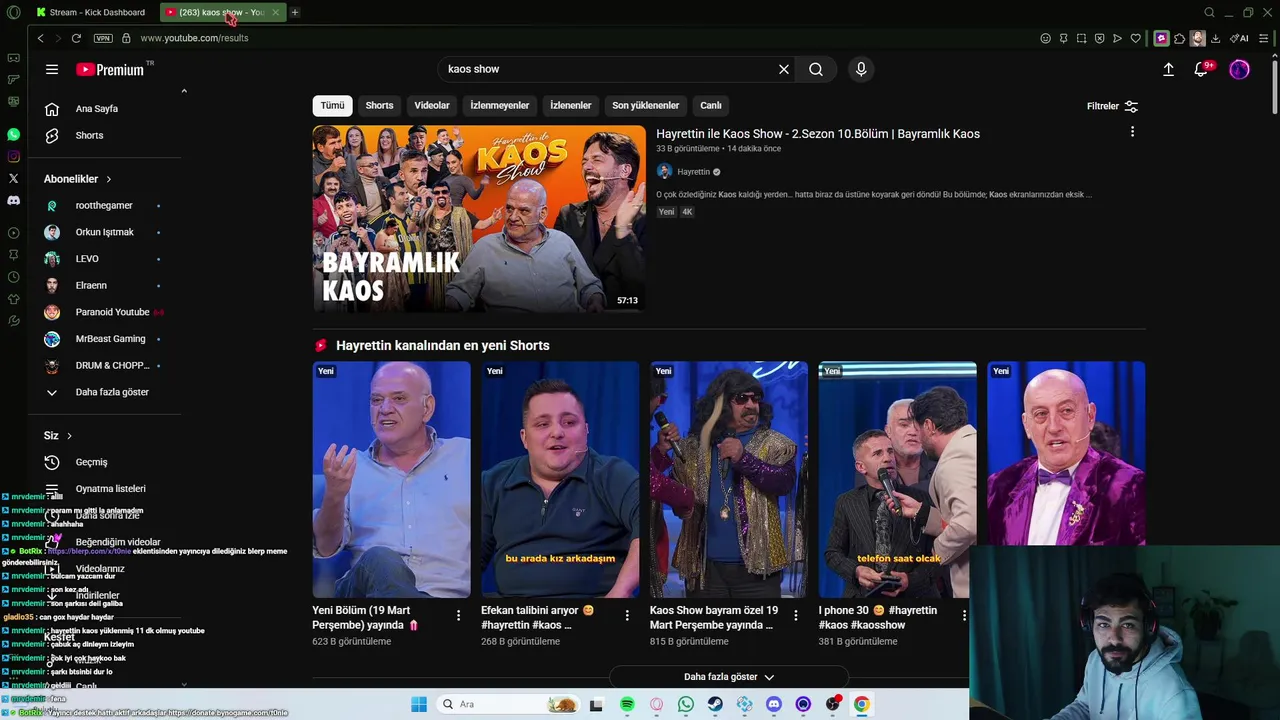
Task: Open the Opera snapshot tool icon
Action: (1081, 38)
